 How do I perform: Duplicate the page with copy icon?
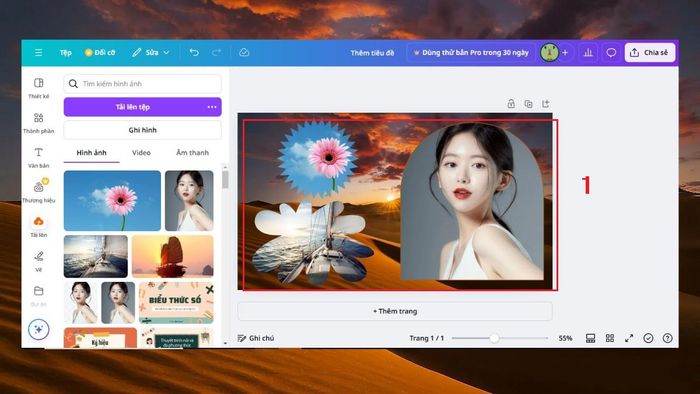pyautogui.click(x=529, y=104)
